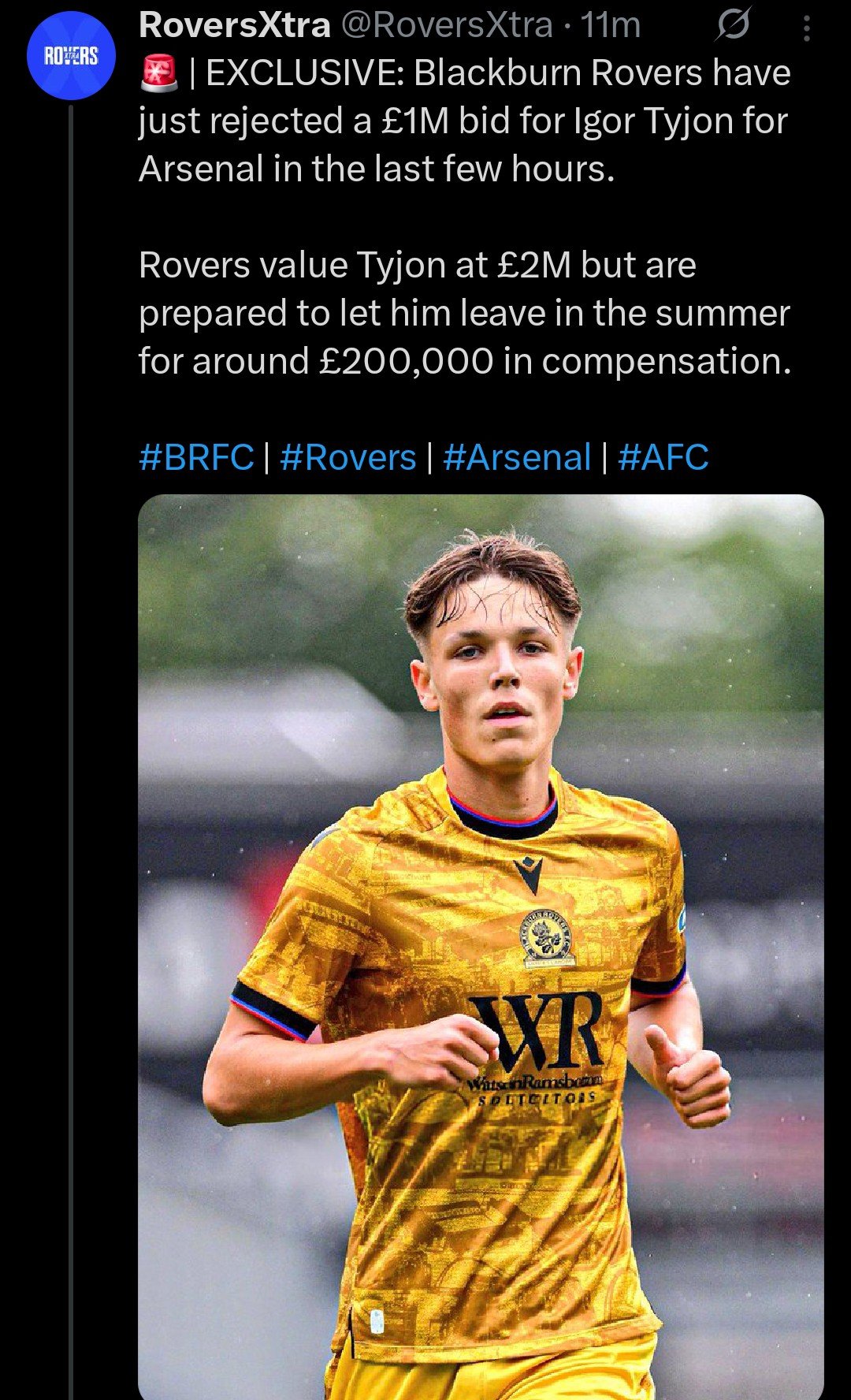Click the Grok slashed-circle icon
The image size is (851, 1400).
pyautogui.click(x=732, y=28)
